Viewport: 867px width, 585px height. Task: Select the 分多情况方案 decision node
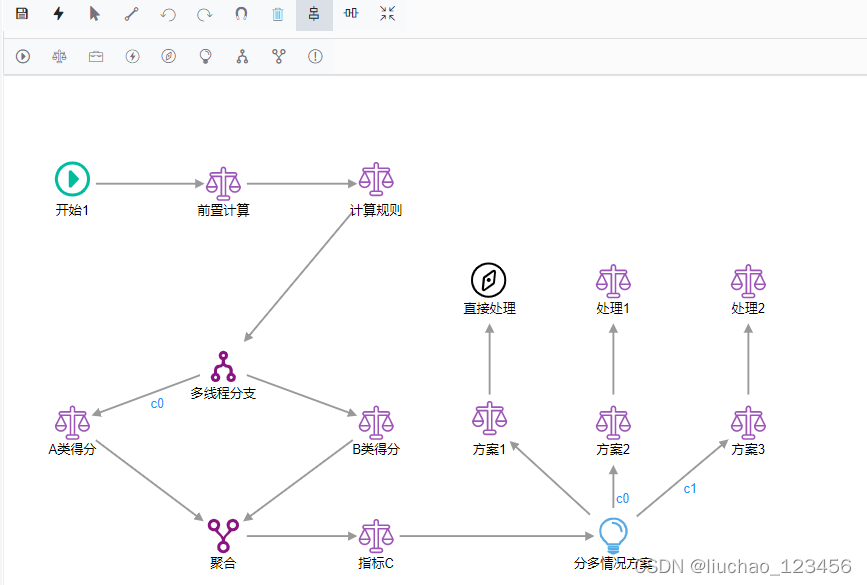613,535
